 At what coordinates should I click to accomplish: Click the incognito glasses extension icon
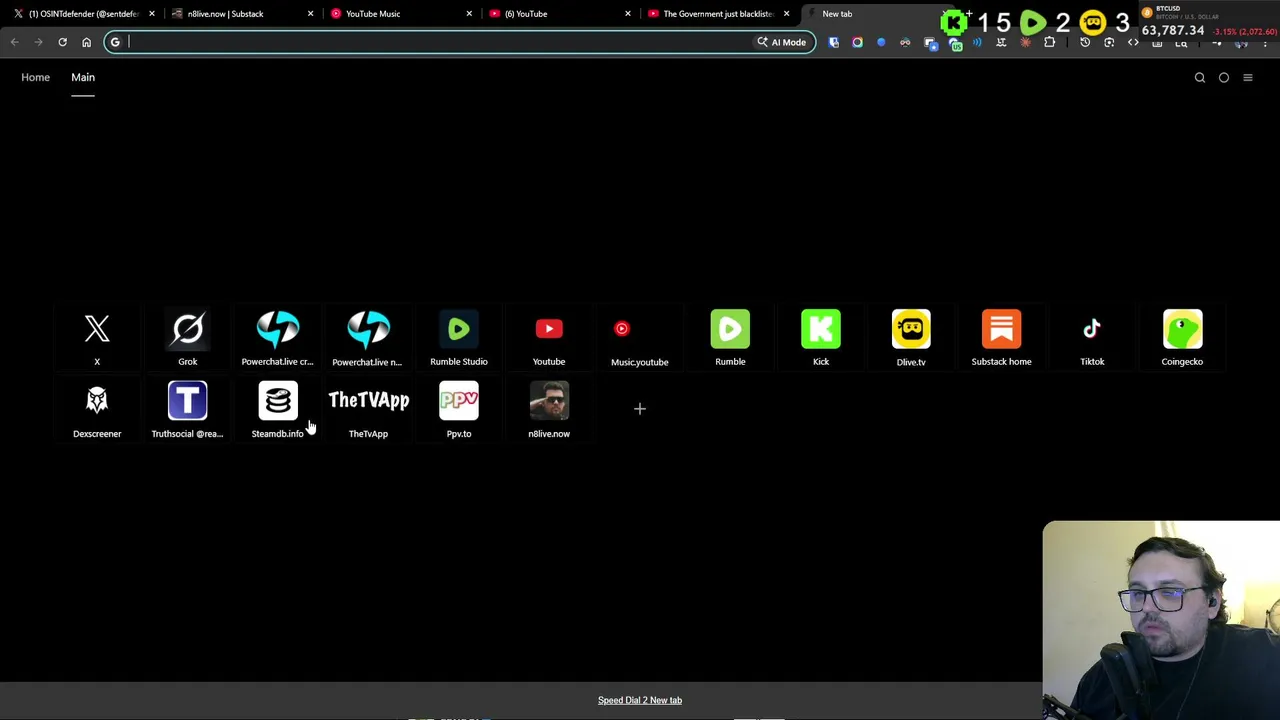905,42
